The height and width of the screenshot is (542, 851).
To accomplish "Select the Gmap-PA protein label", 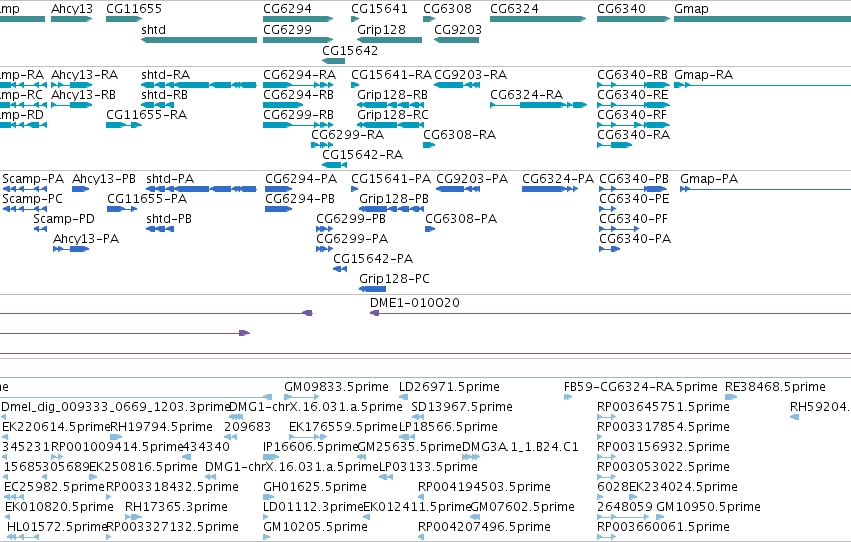I will pos(709,178).
